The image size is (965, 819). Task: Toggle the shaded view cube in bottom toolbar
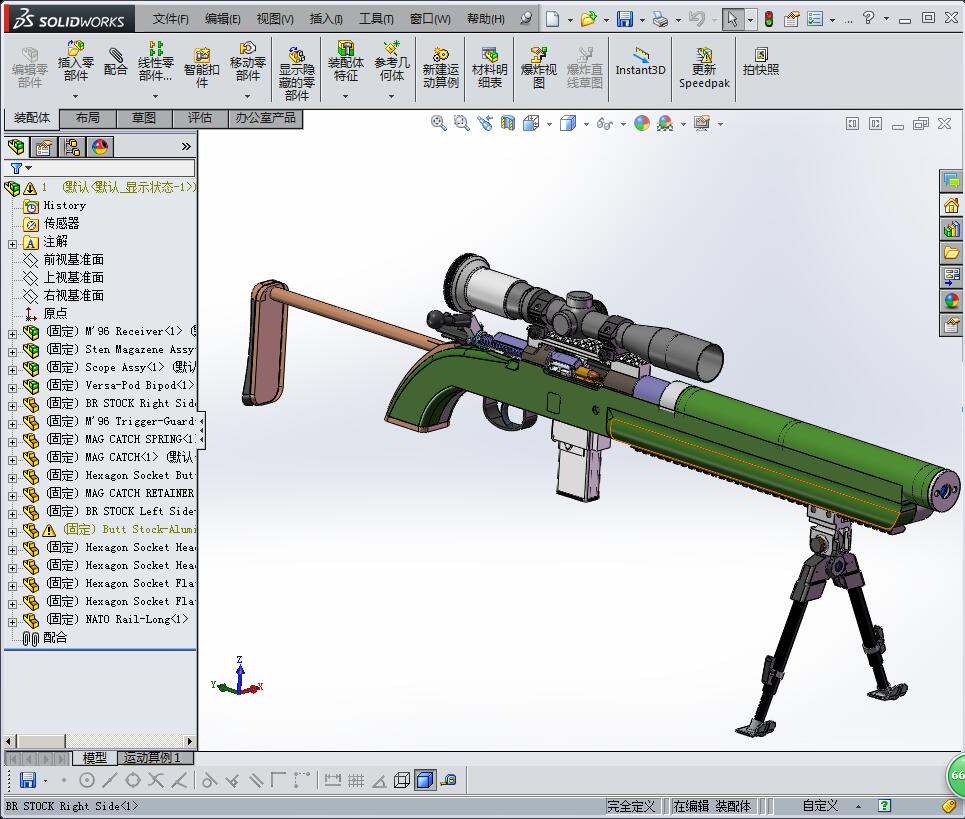424,780
